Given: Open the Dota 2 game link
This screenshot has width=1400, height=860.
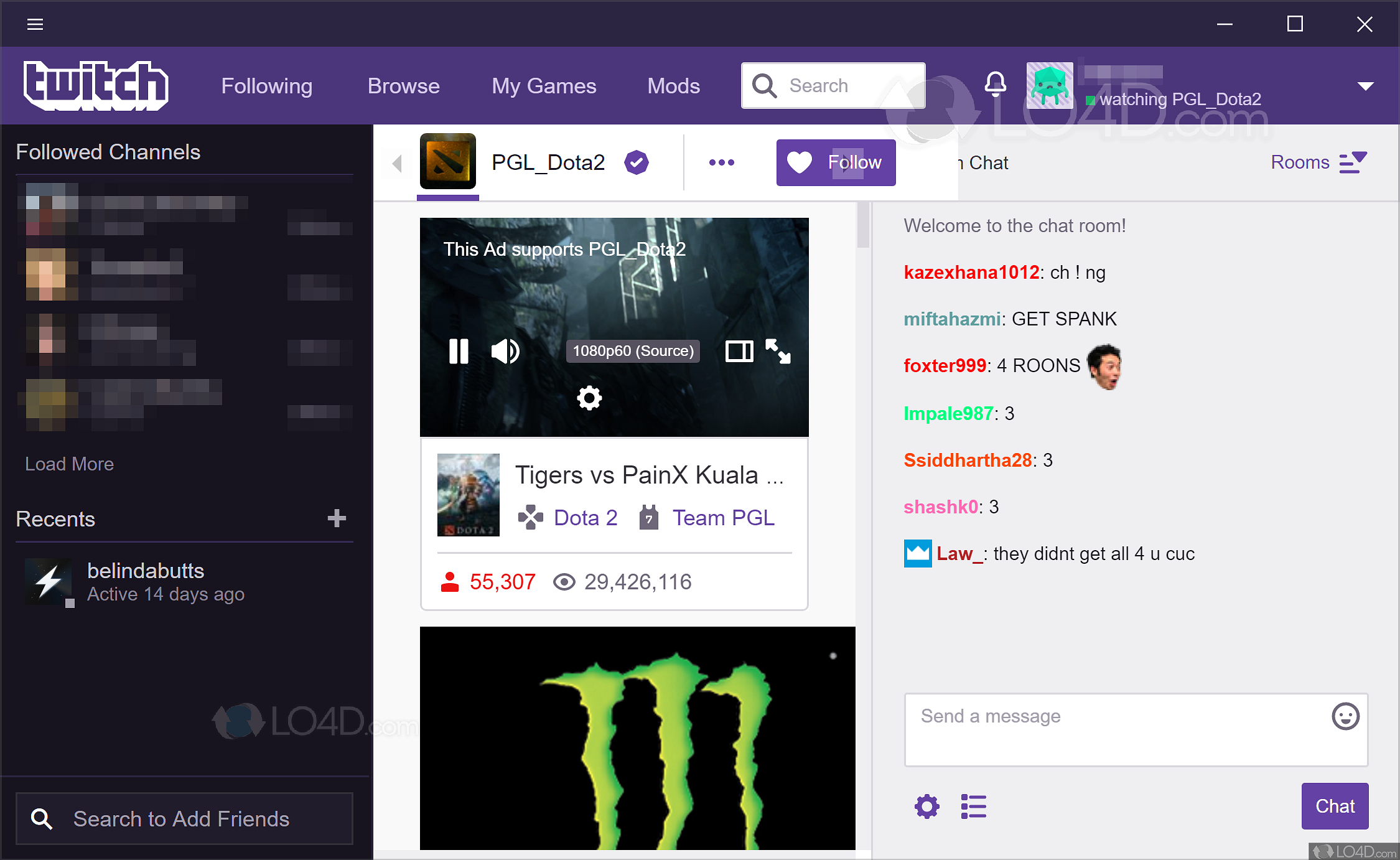Looking at the screenshot, I should click(586, 518).
